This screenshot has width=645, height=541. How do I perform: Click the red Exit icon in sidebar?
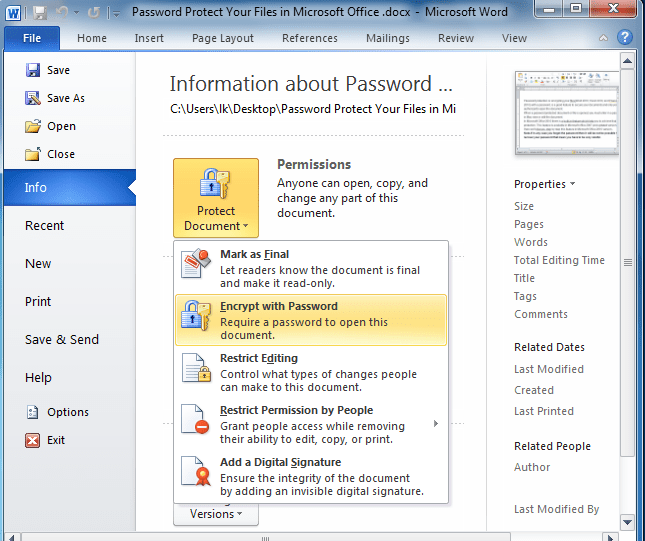[x=32, y=440]
